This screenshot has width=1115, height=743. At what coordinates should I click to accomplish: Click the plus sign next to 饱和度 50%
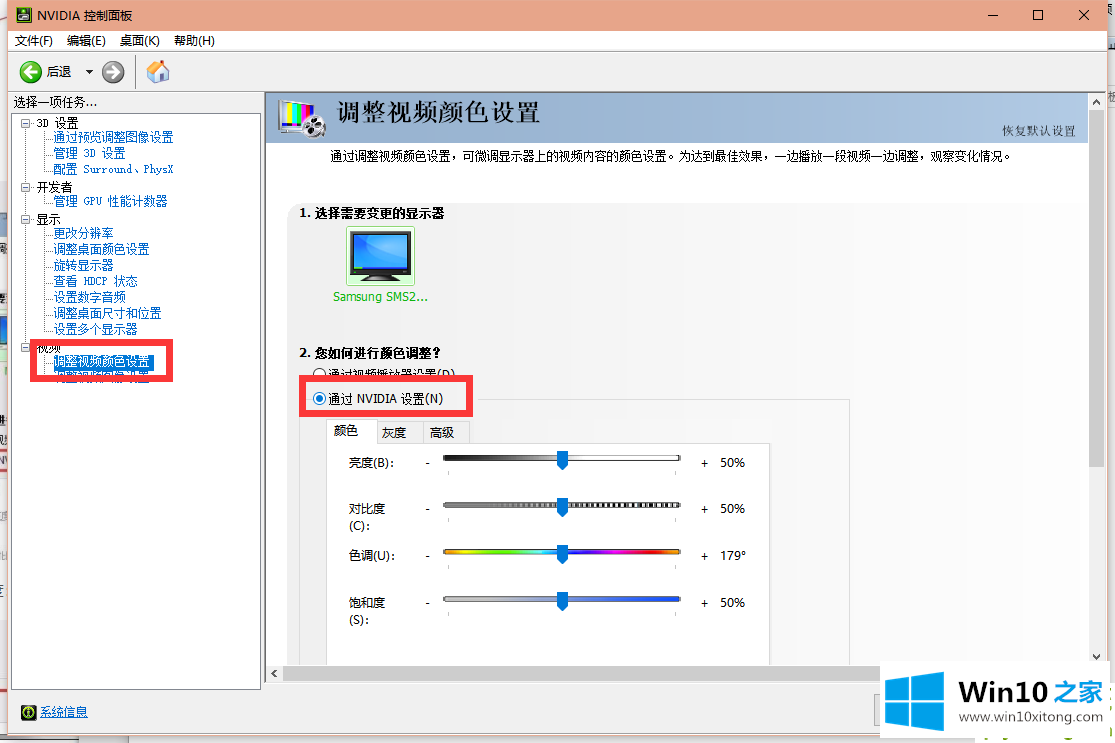click(x=705, y=604)
